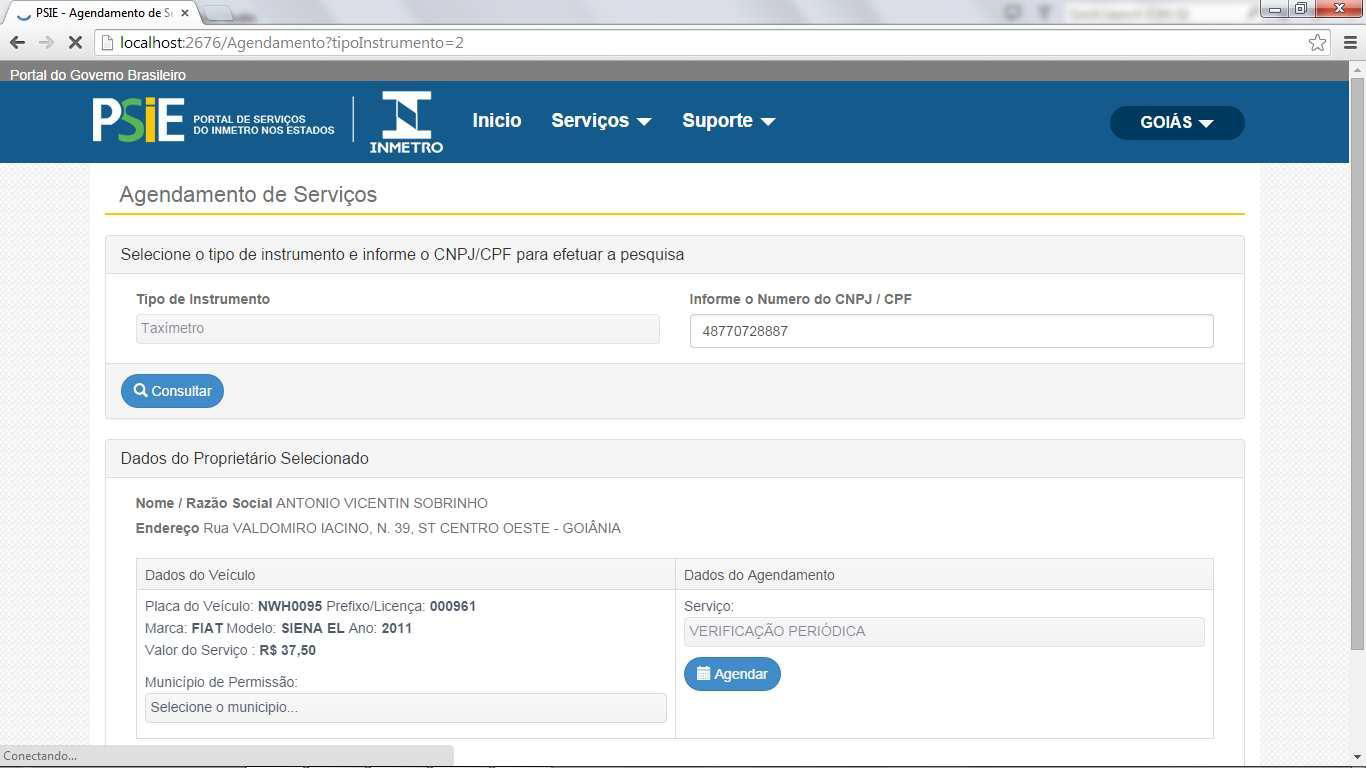Open the Suporte dropdown menu

[x=729, y=120]
